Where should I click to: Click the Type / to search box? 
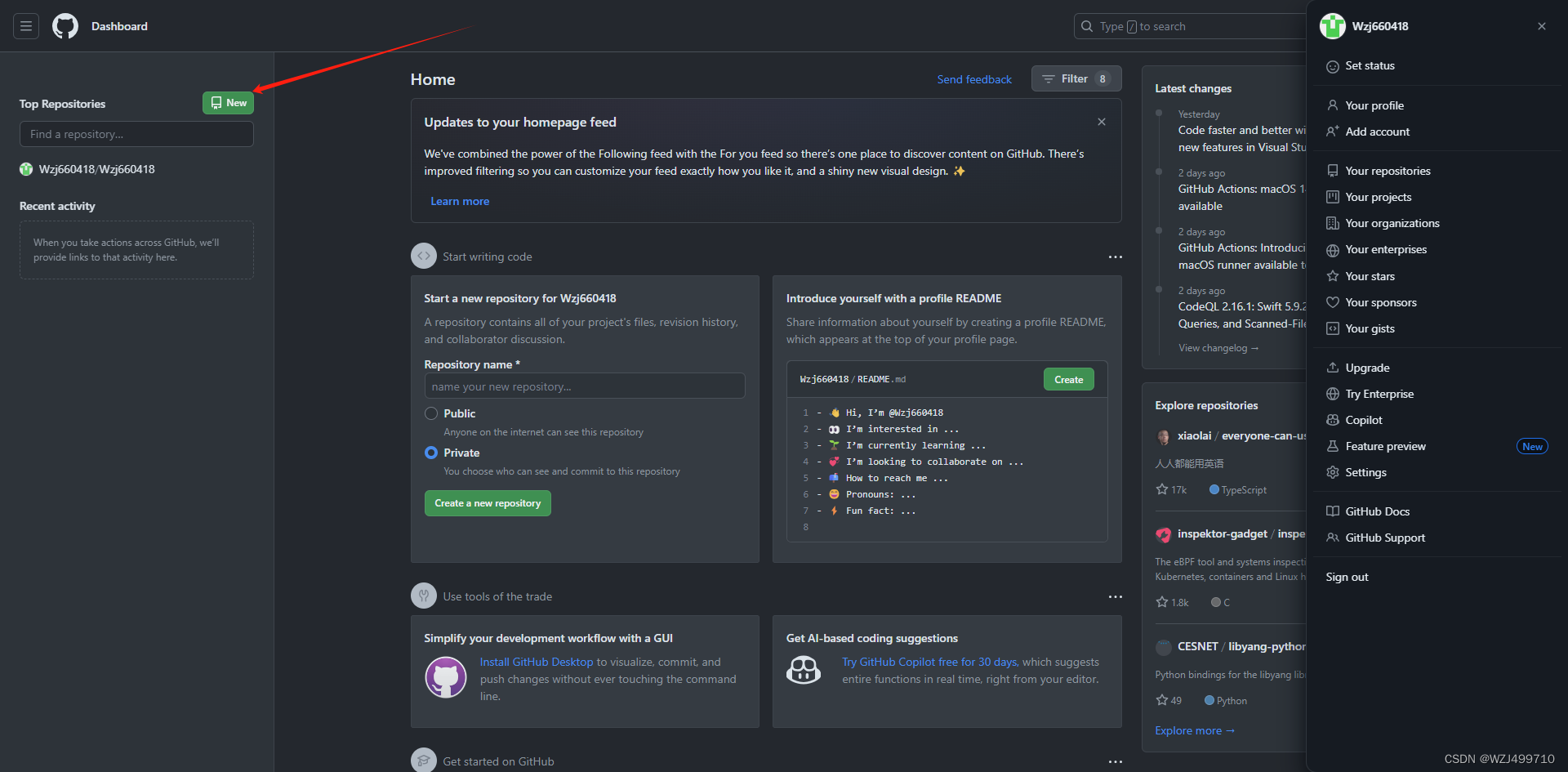pyautogui.click(x=1190, y=26)
